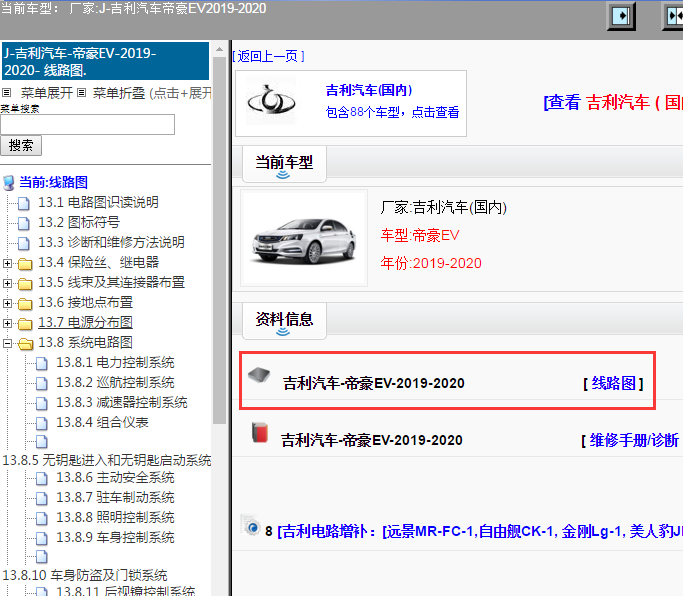Select the 资料信息 tab
The height and width of the screenshot is (596, 683).
click(284, 321)
